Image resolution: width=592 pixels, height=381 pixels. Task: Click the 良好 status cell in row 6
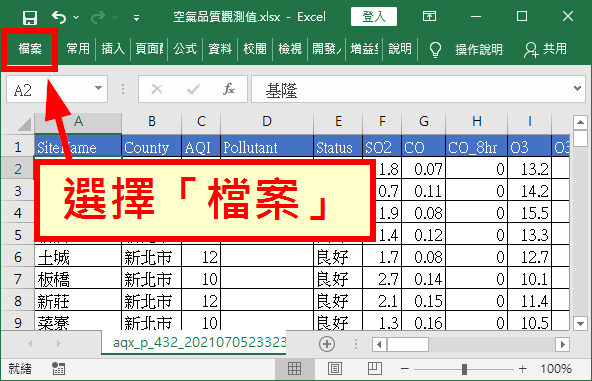(338, 257)
